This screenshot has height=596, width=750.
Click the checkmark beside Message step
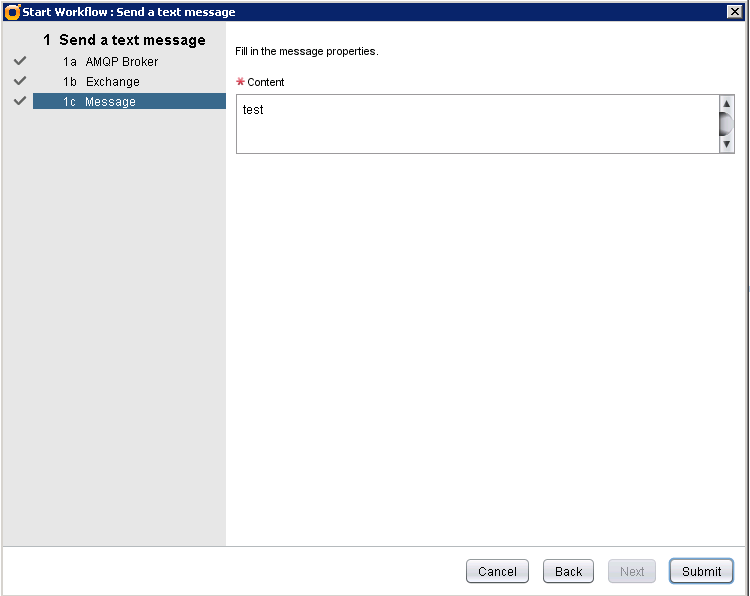[x=20, y=101]
